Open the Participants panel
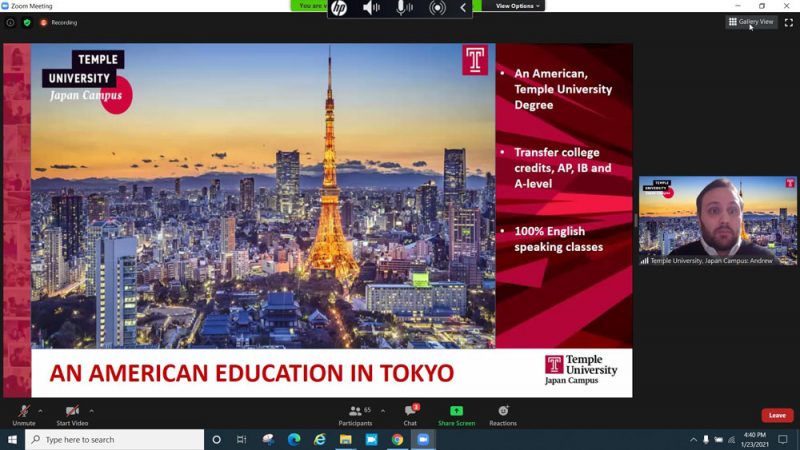Screen dimensions: 800x450 point(356,415)
